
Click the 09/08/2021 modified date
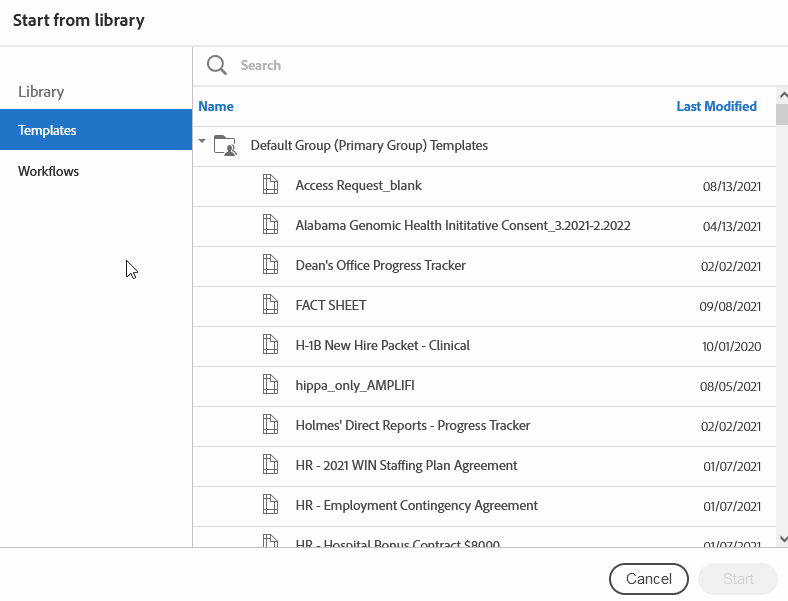coord(730,307)
